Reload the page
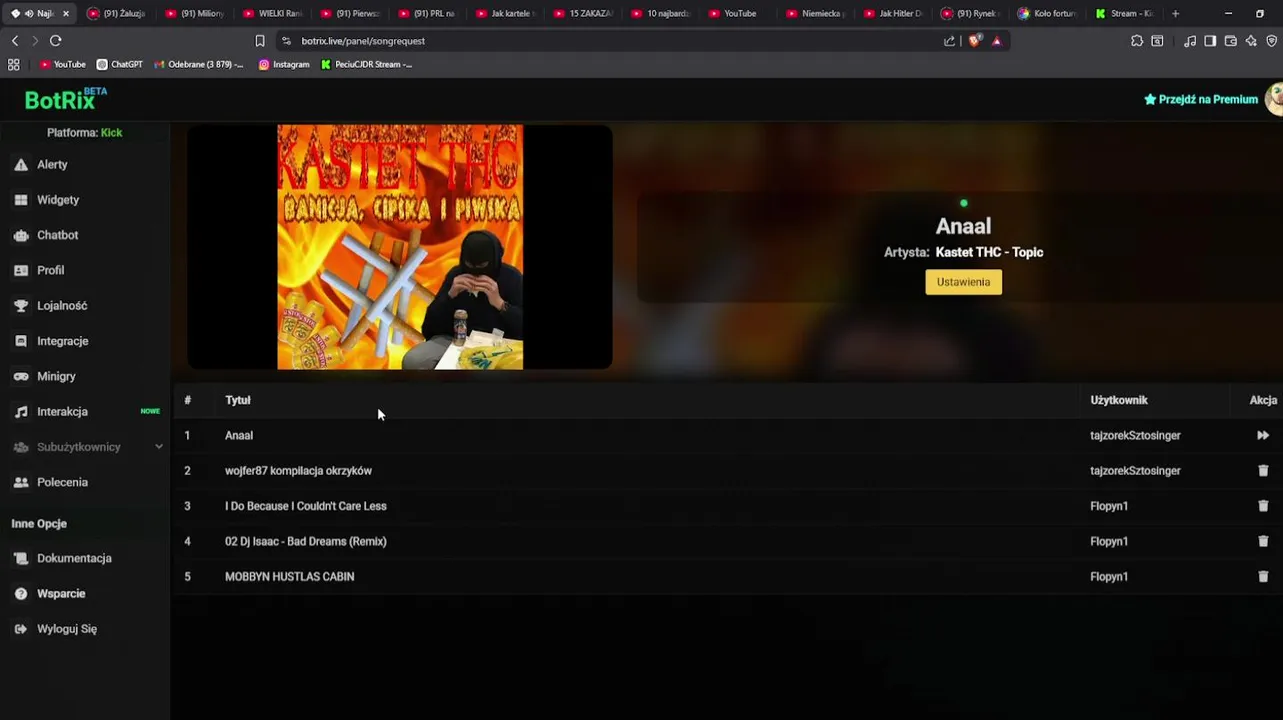The width and height of the screenshot is (1283, 720). click(55, 41)
